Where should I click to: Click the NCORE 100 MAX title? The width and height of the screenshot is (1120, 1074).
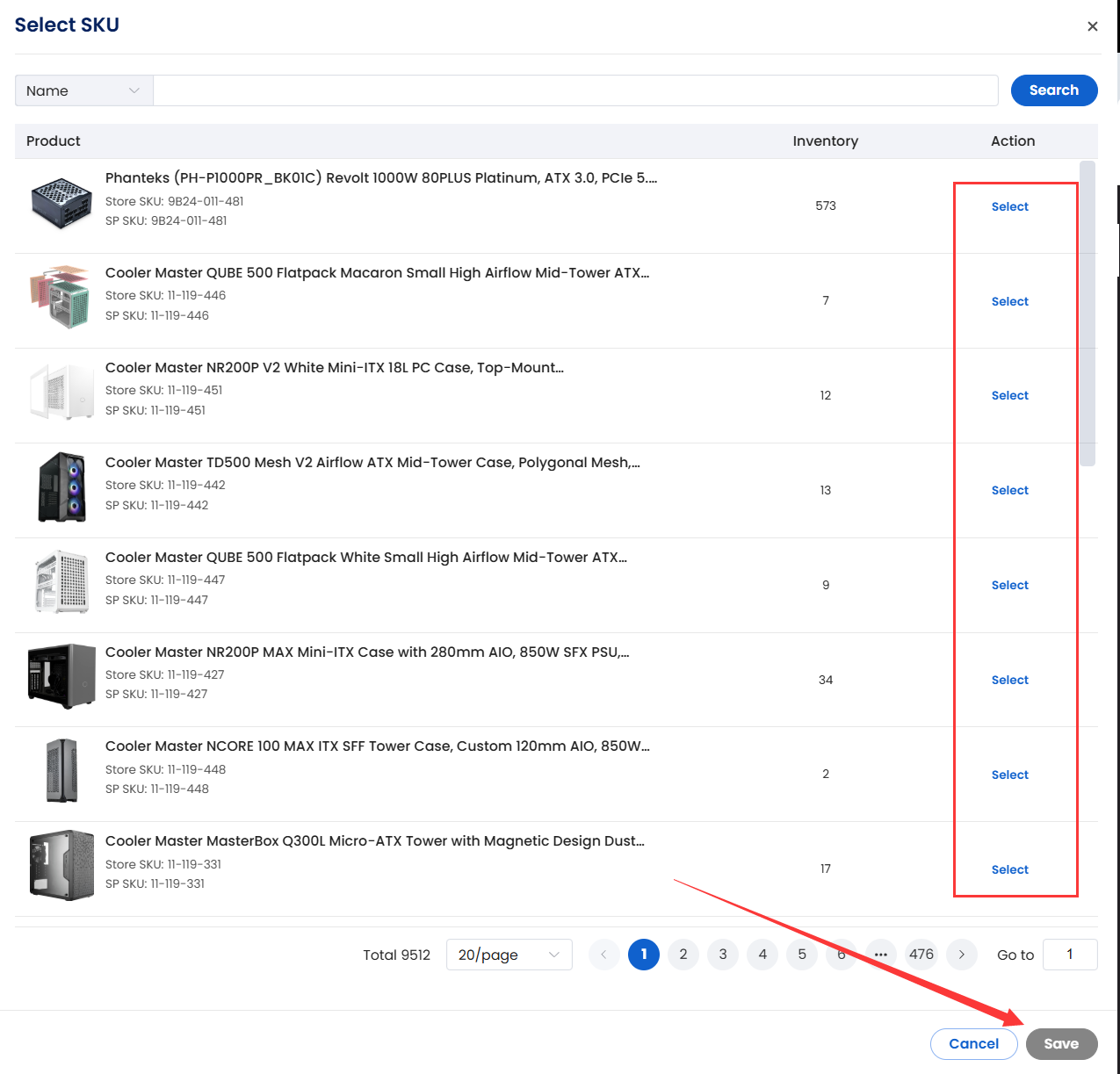[378, 746]
